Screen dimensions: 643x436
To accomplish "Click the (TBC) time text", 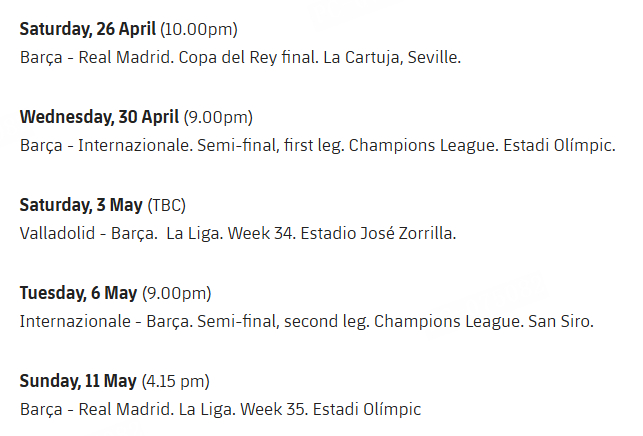I will (166, 205).
